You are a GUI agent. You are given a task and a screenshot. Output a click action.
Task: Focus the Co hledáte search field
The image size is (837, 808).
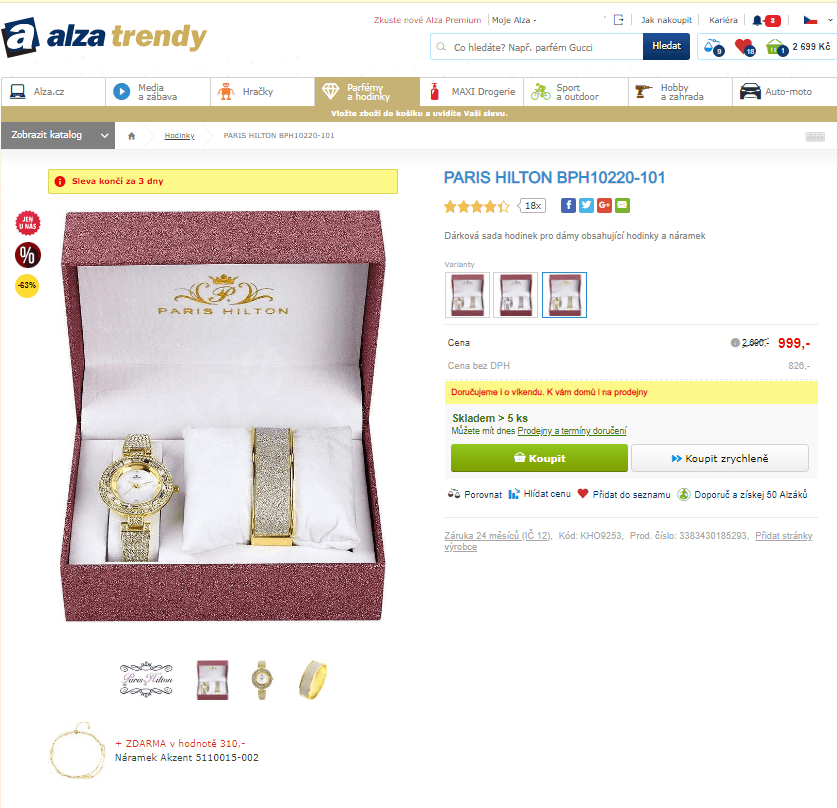point(536,47)
